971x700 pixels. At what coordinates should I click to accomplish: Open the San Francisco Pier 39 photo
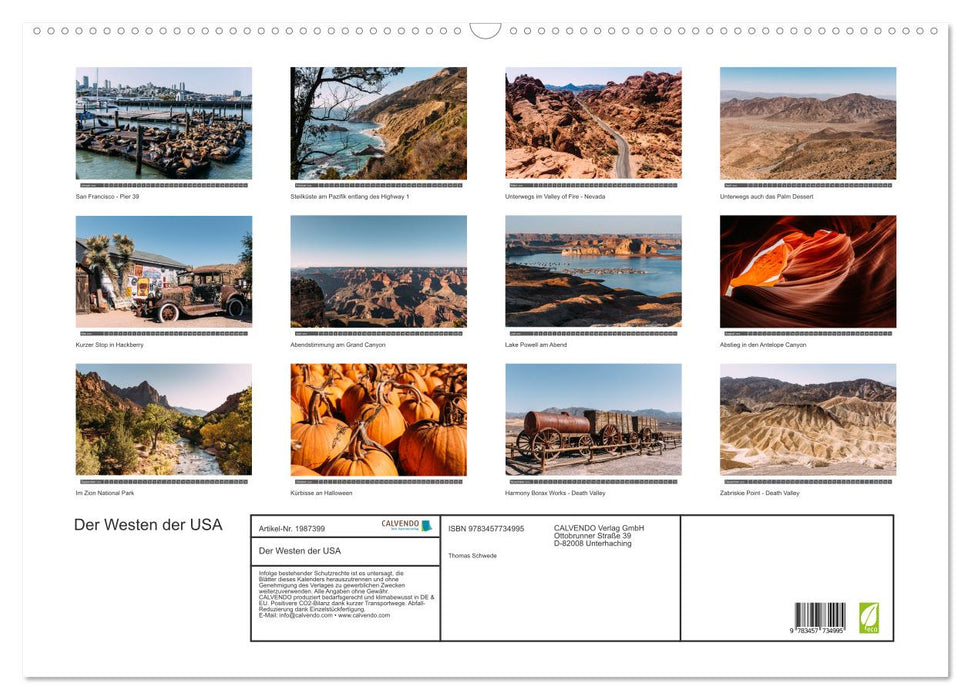coord(164,123)
